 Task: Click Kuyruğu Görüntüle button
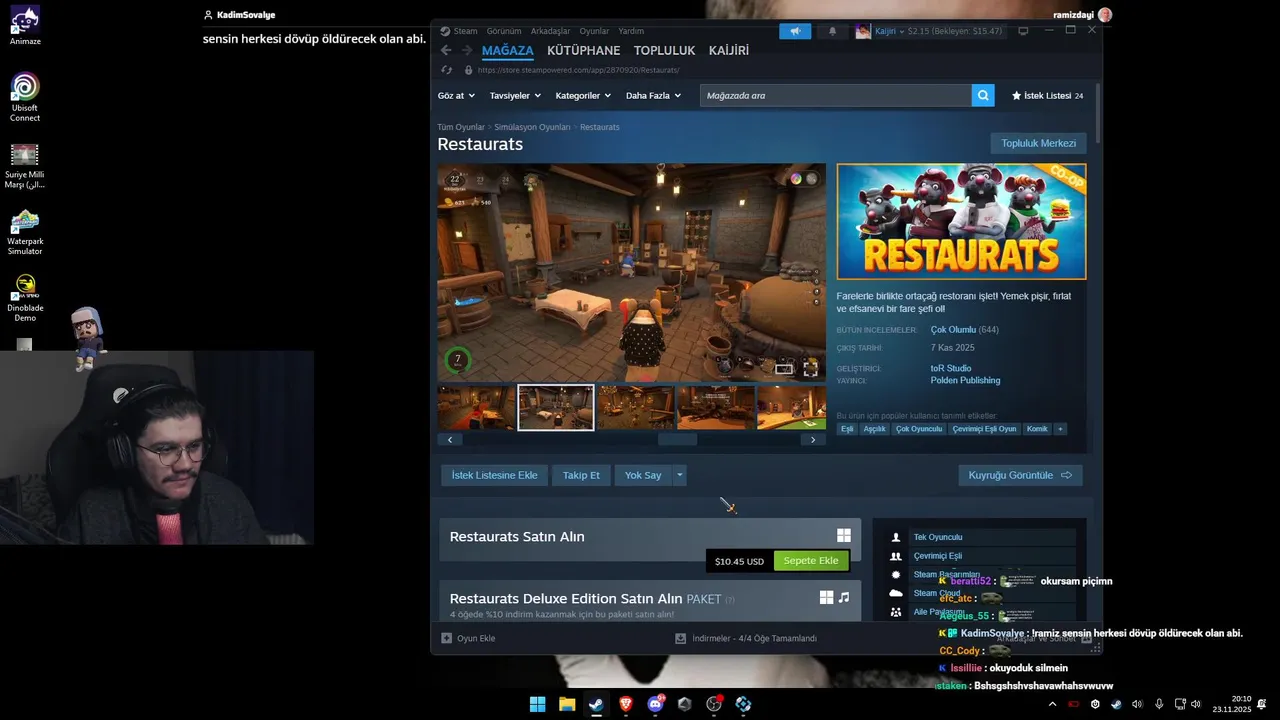click(x=1020, y=475)
